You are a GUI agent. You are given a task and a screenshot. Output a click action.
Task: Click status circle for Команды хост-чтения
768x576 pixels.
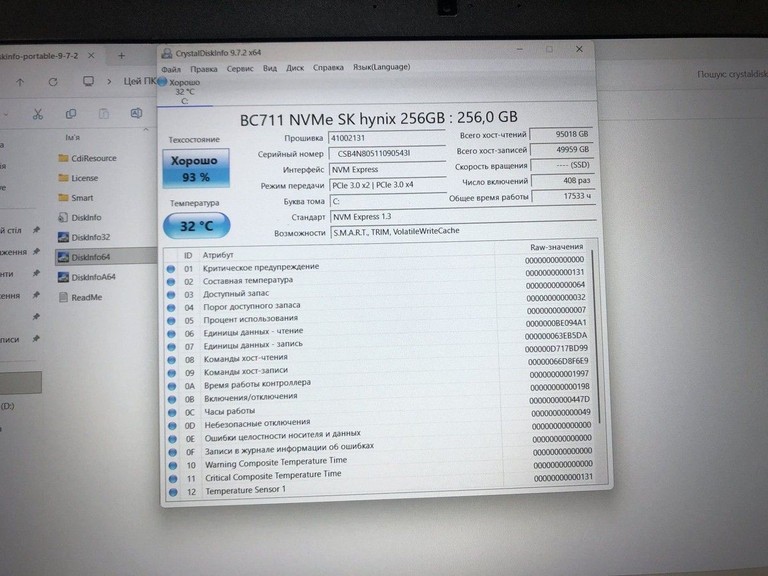[171, 360]
